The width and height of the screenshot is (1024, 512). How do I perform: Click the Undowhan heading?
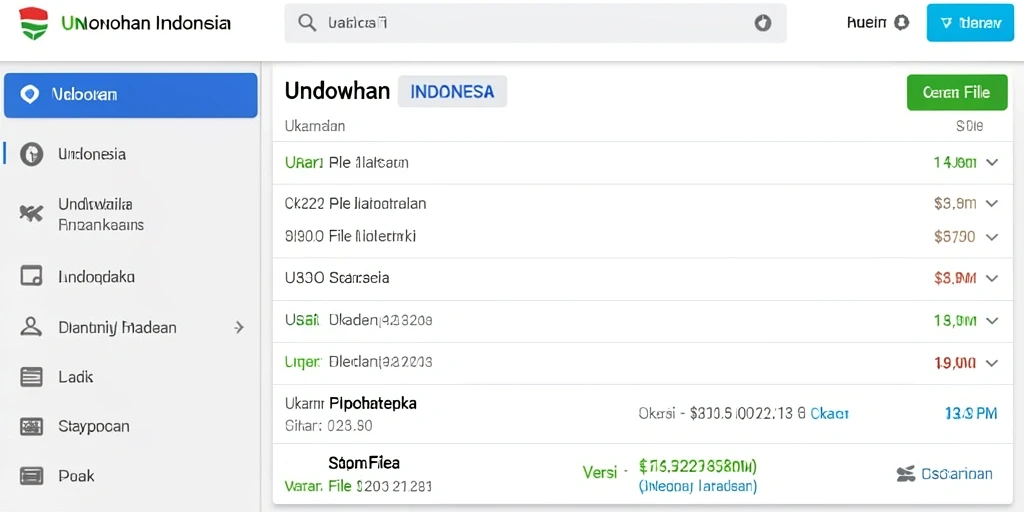click(337, 91)
